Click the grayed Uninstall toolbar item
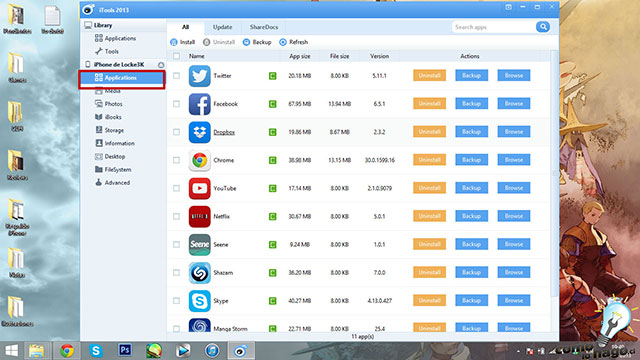640x360 pixels. click(x=219, y=42)
